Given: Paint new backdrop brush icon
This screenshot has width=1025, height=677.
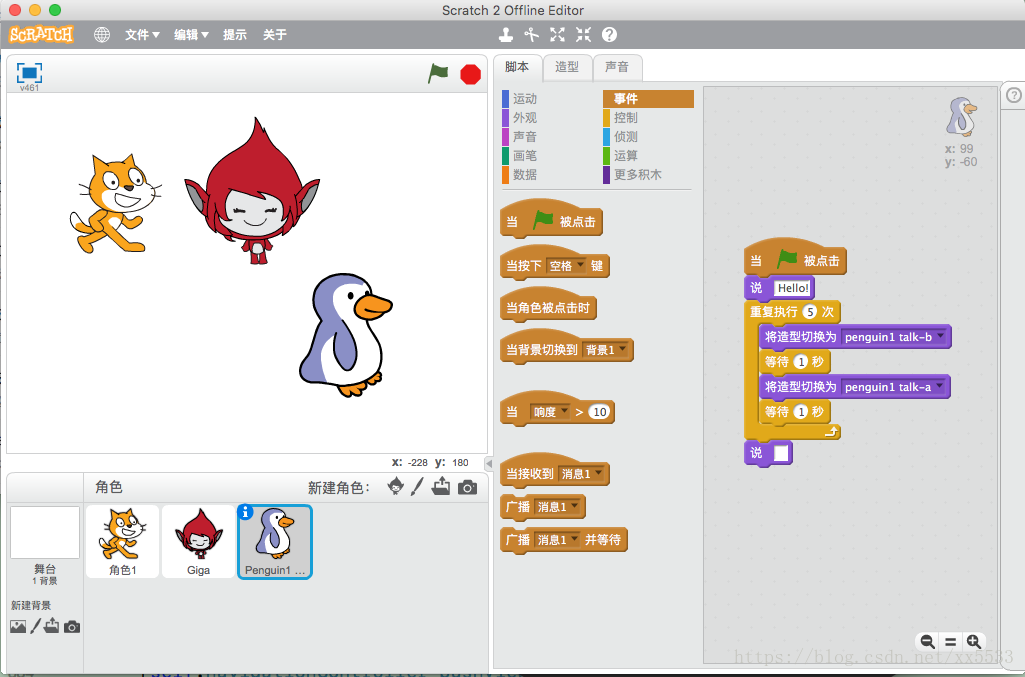Looking at the screenshot, I should pos(35,626).
